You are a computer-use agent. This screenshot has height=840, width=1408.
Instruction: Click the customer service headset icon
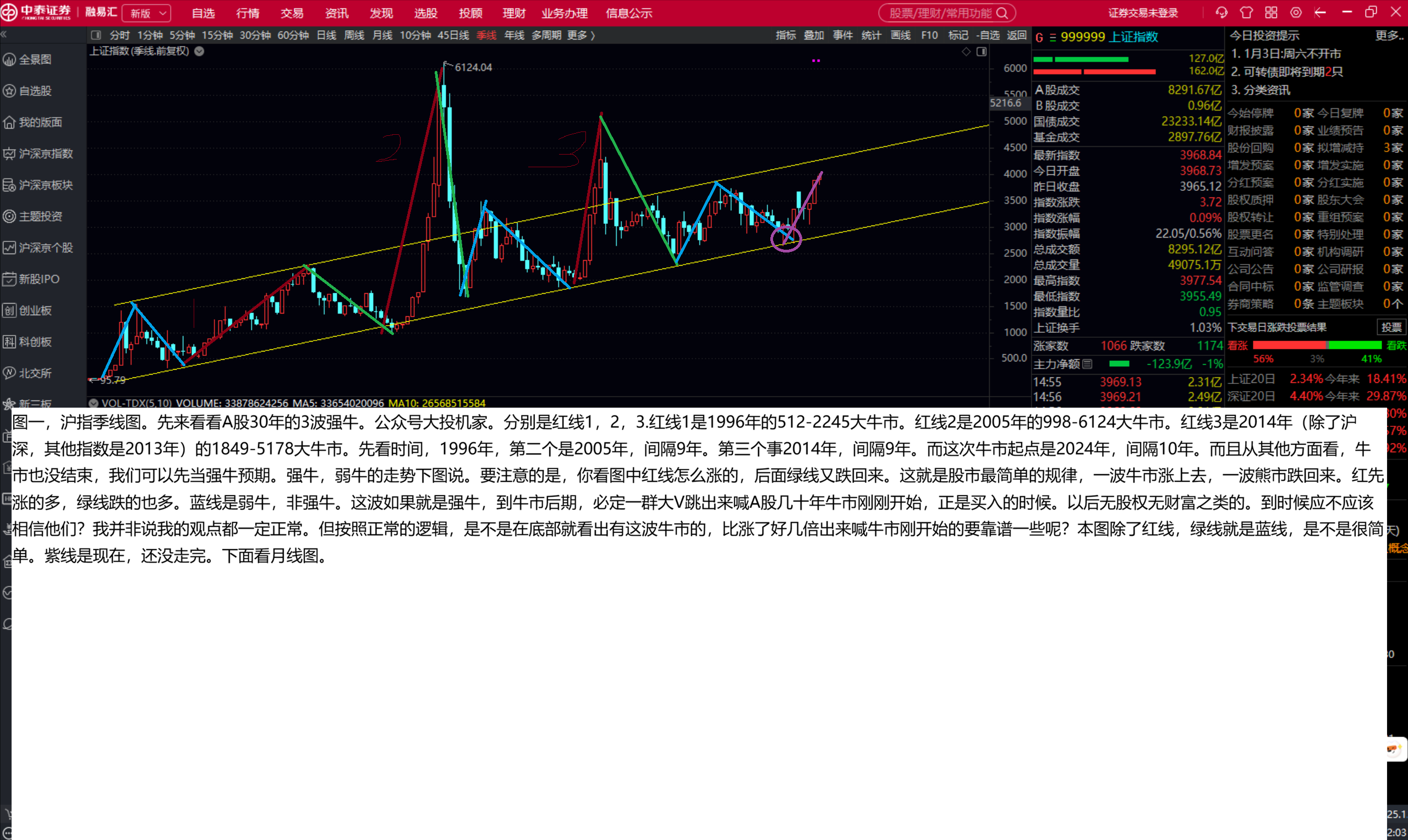click(1221, 13)
